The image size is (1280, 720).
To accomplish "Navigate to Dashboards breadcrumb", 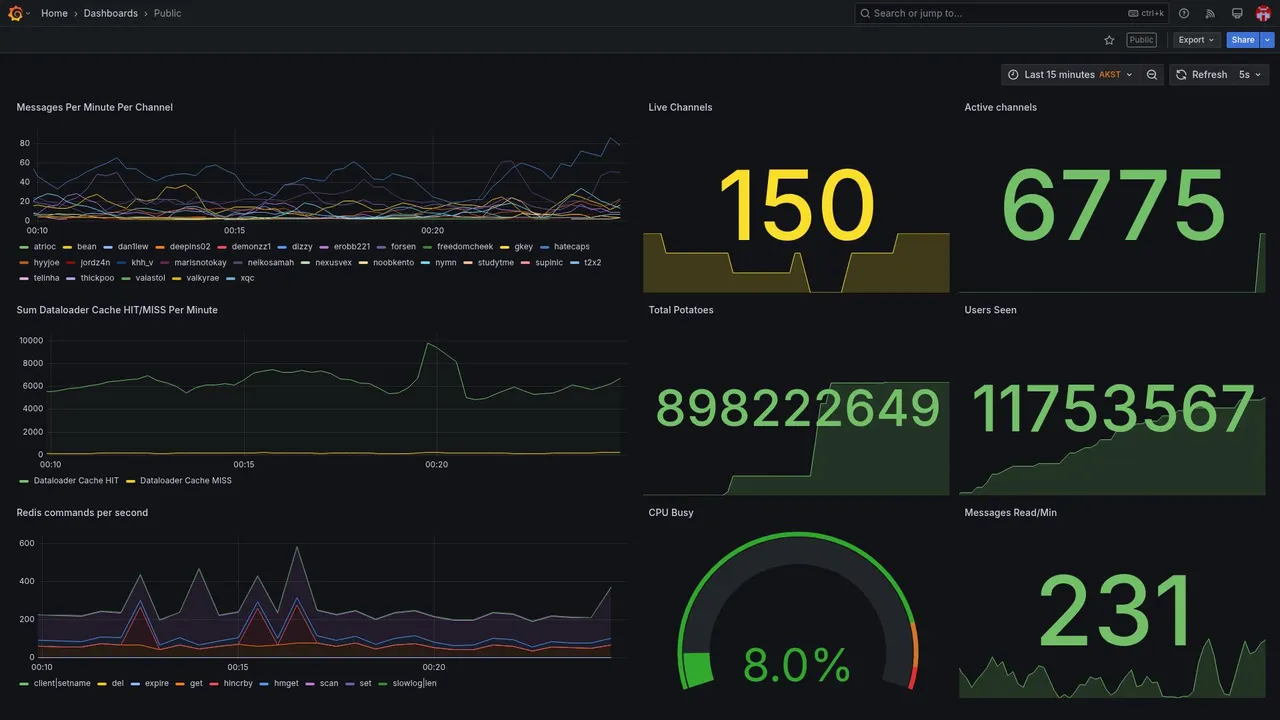I will [111, 13].
